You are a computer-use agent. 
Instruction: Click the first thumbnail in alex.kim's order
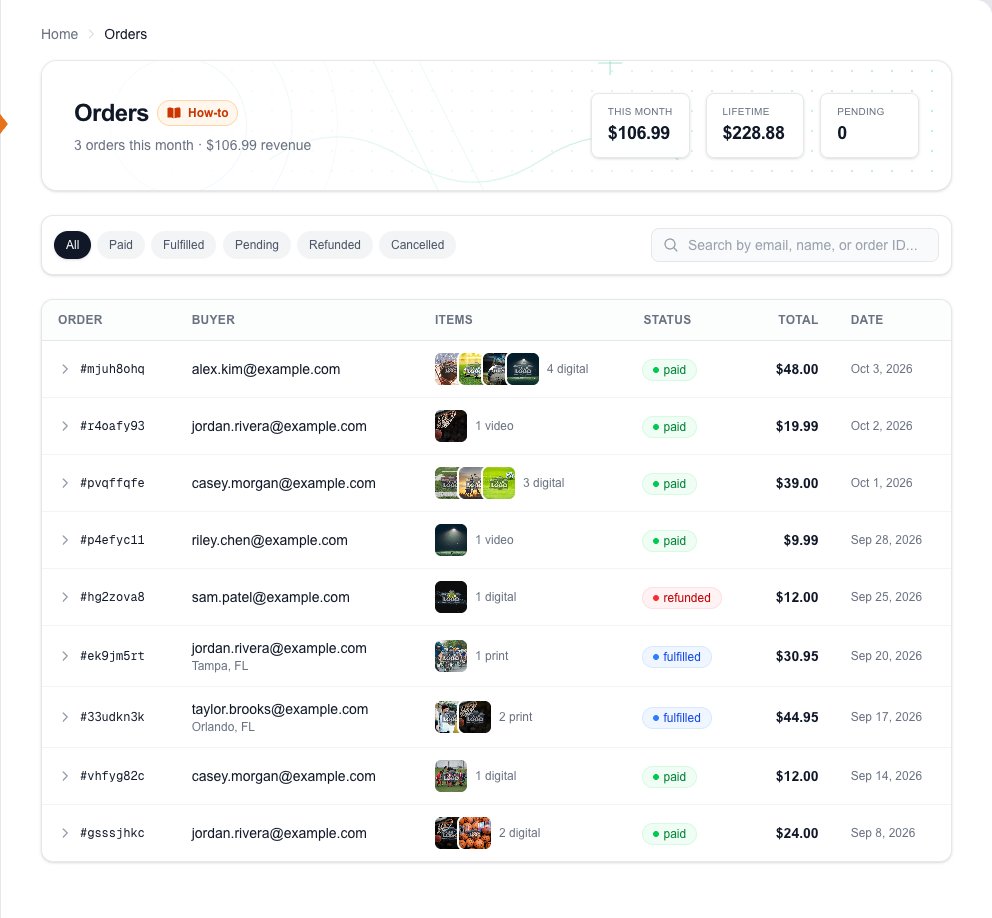point(446,369)
